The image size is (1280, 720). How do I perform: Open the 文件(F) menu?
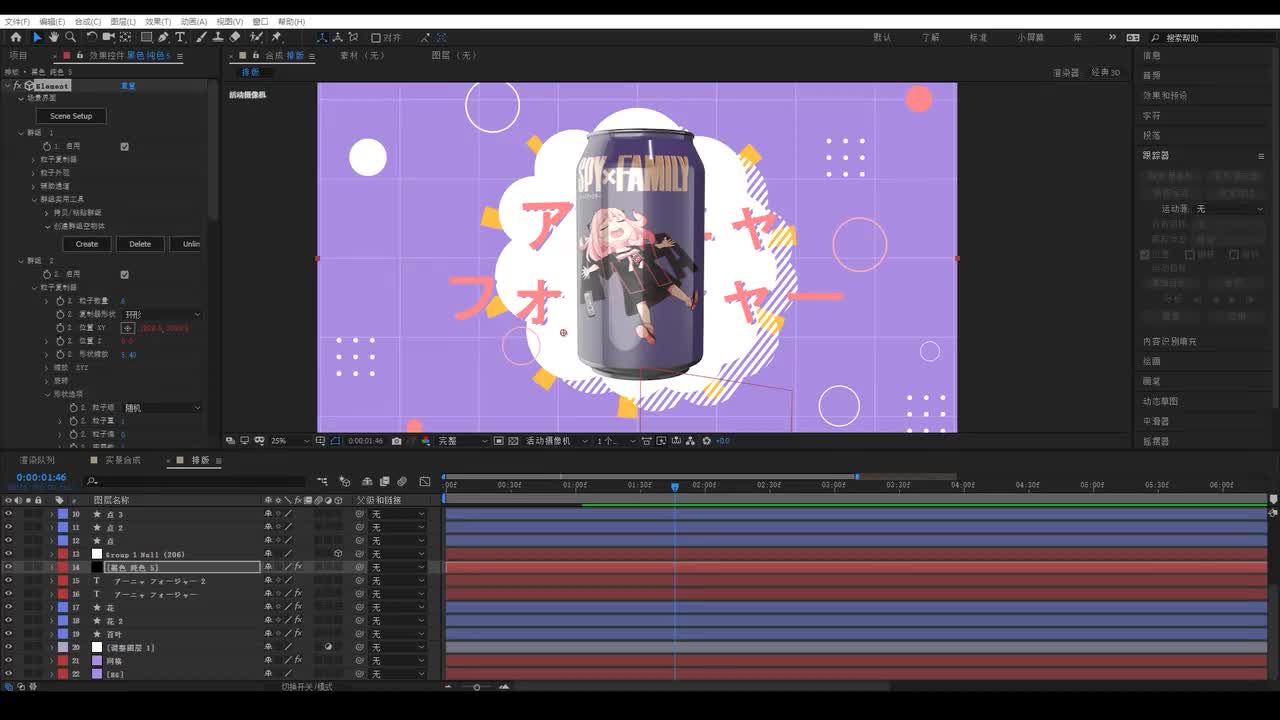(x=17, y=21)
